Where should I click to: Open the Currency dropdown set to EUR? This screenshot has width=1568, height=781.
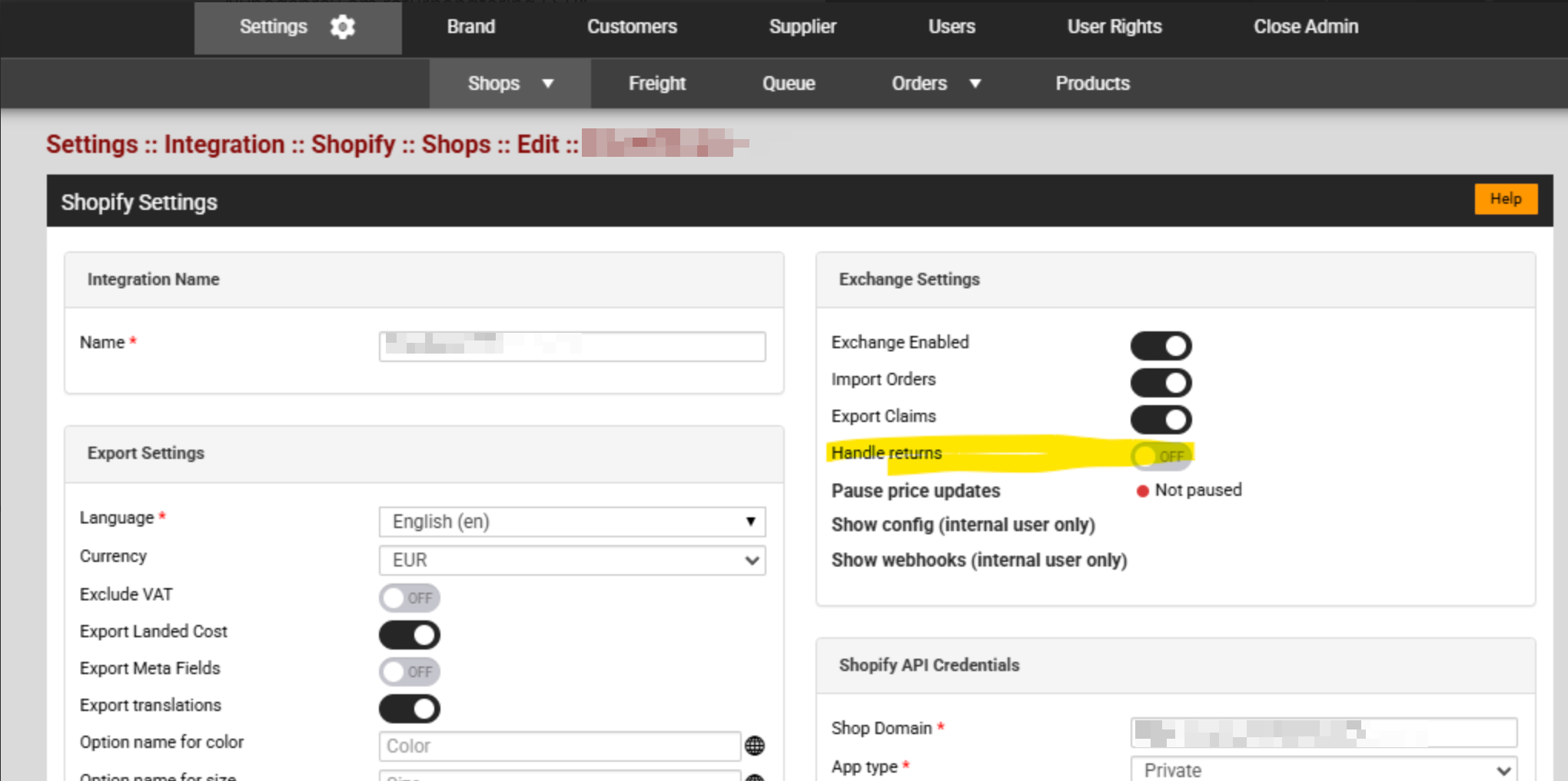572,560
